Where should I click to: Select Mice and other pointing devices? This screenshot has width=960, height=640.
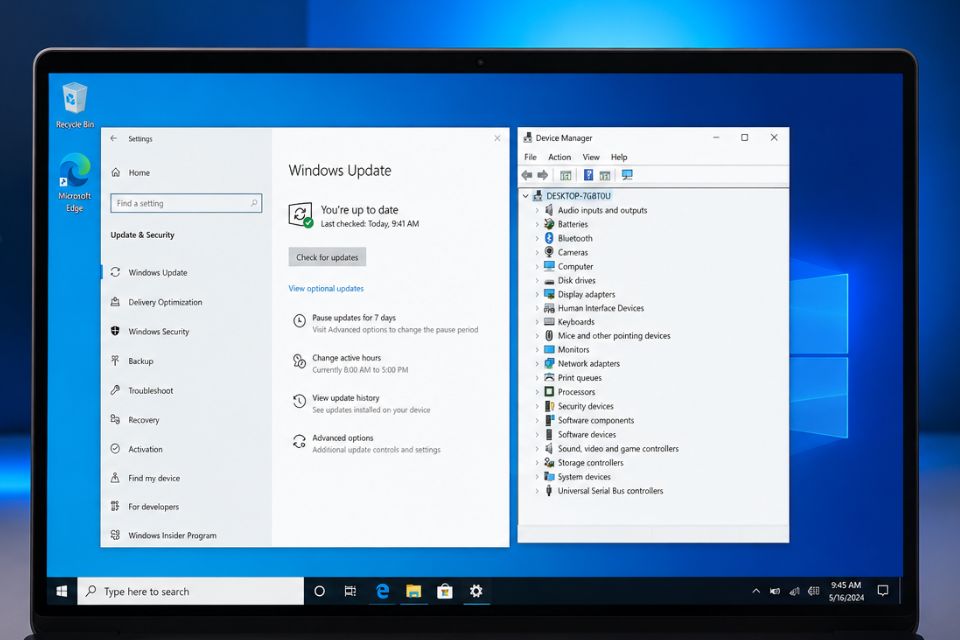pyautogui.click(x=613, y=336)
